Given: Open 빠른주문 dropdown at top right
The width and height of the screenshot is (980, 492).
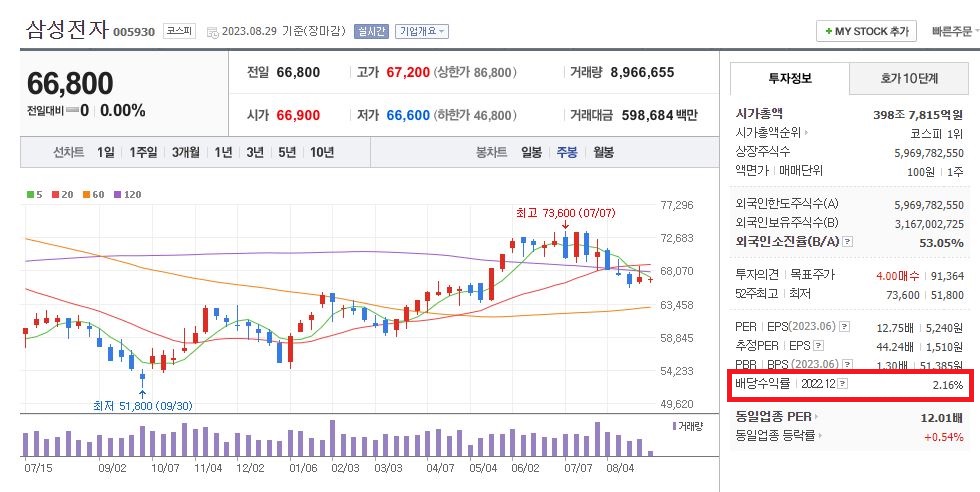Looking at the screenshot, I should click(x=955, y=31).
